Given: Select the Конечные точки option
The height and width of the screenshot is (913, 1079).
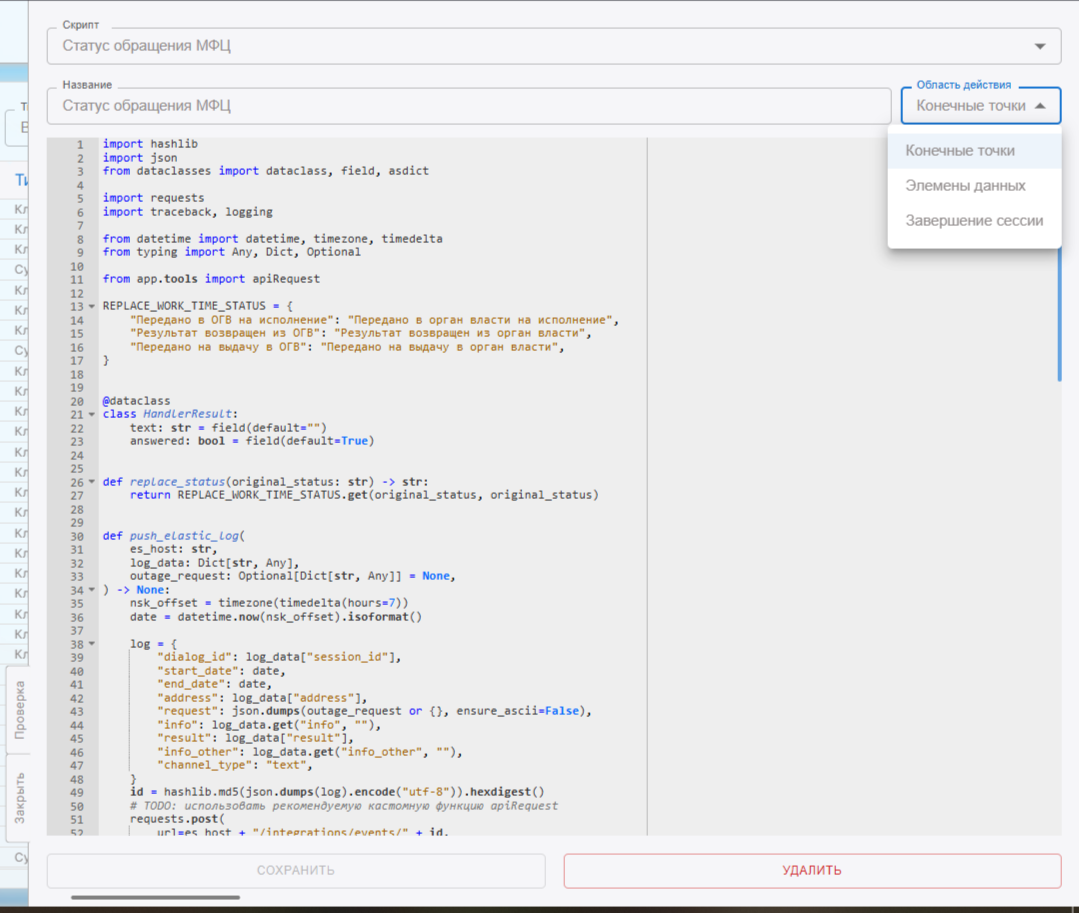Looking at the screenshot, I should click(x=959, y=151).
